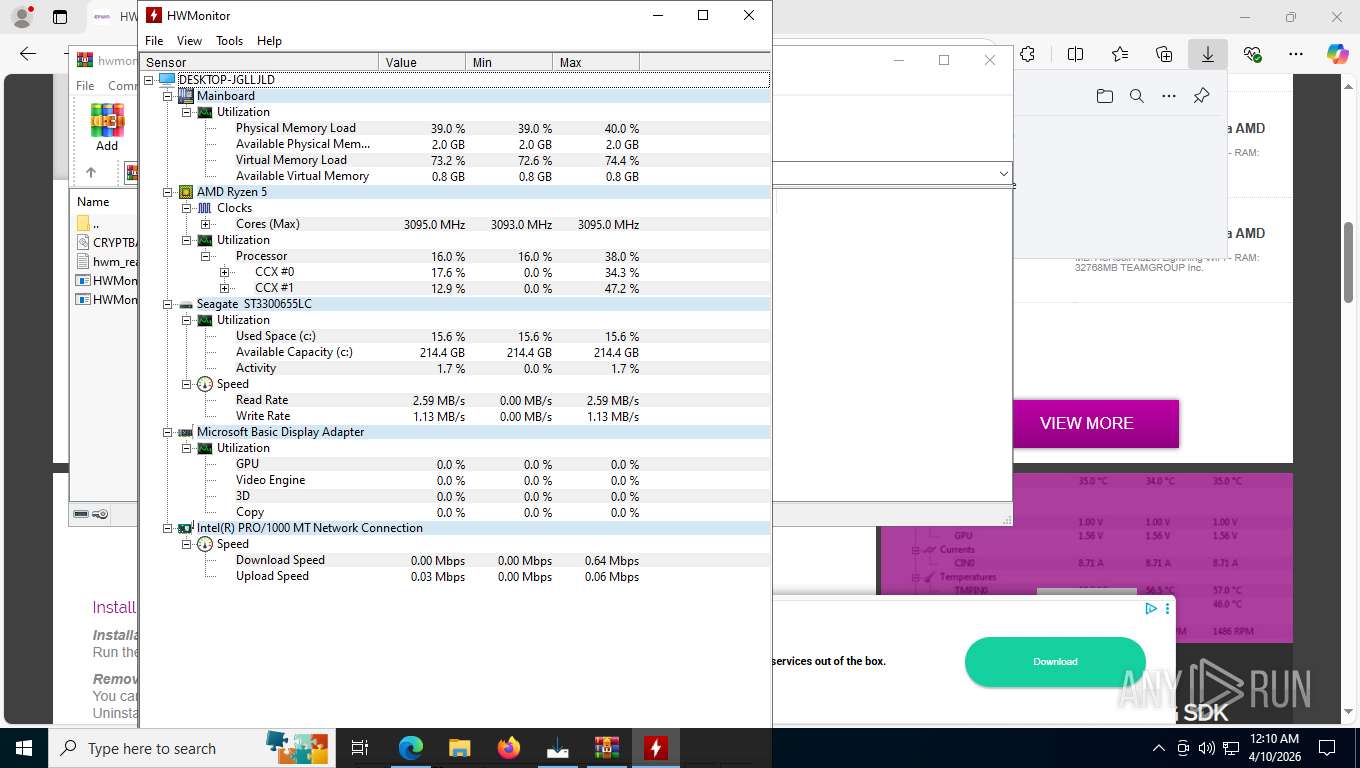Click the Value column header

[x=422, y=62]
